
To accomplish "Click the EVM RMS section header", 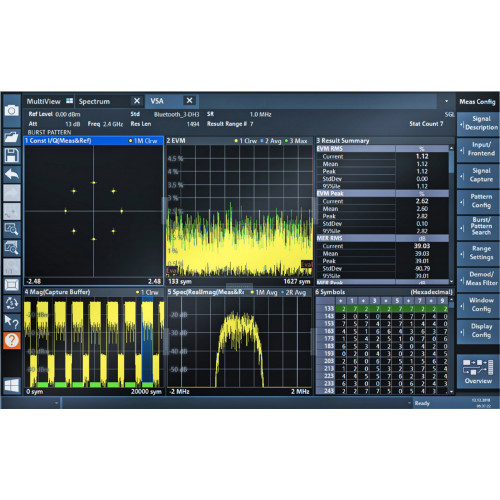I will (x=382, y=149).
